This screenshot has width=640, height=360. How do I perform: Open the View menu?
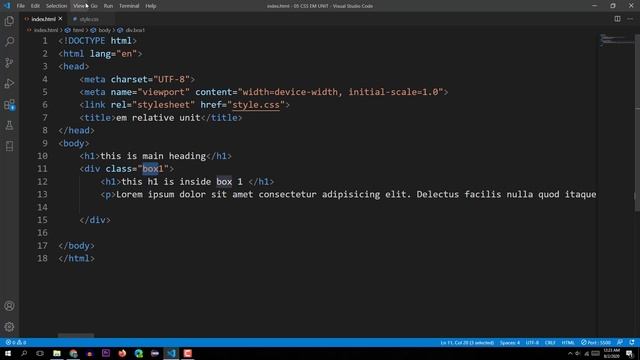(79, 6)
